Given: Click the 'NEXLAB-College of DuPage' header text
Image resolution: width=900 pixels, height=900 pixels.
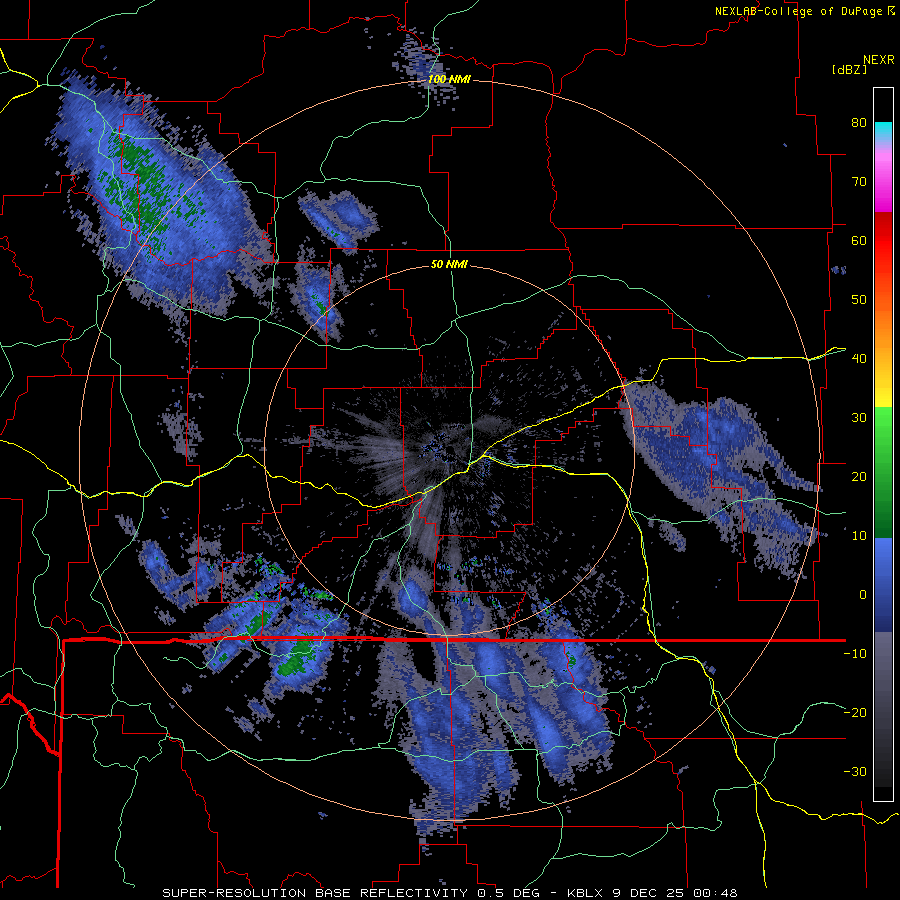Looking at the screenshot, I should pyautogui.click(x=800, y=11).
